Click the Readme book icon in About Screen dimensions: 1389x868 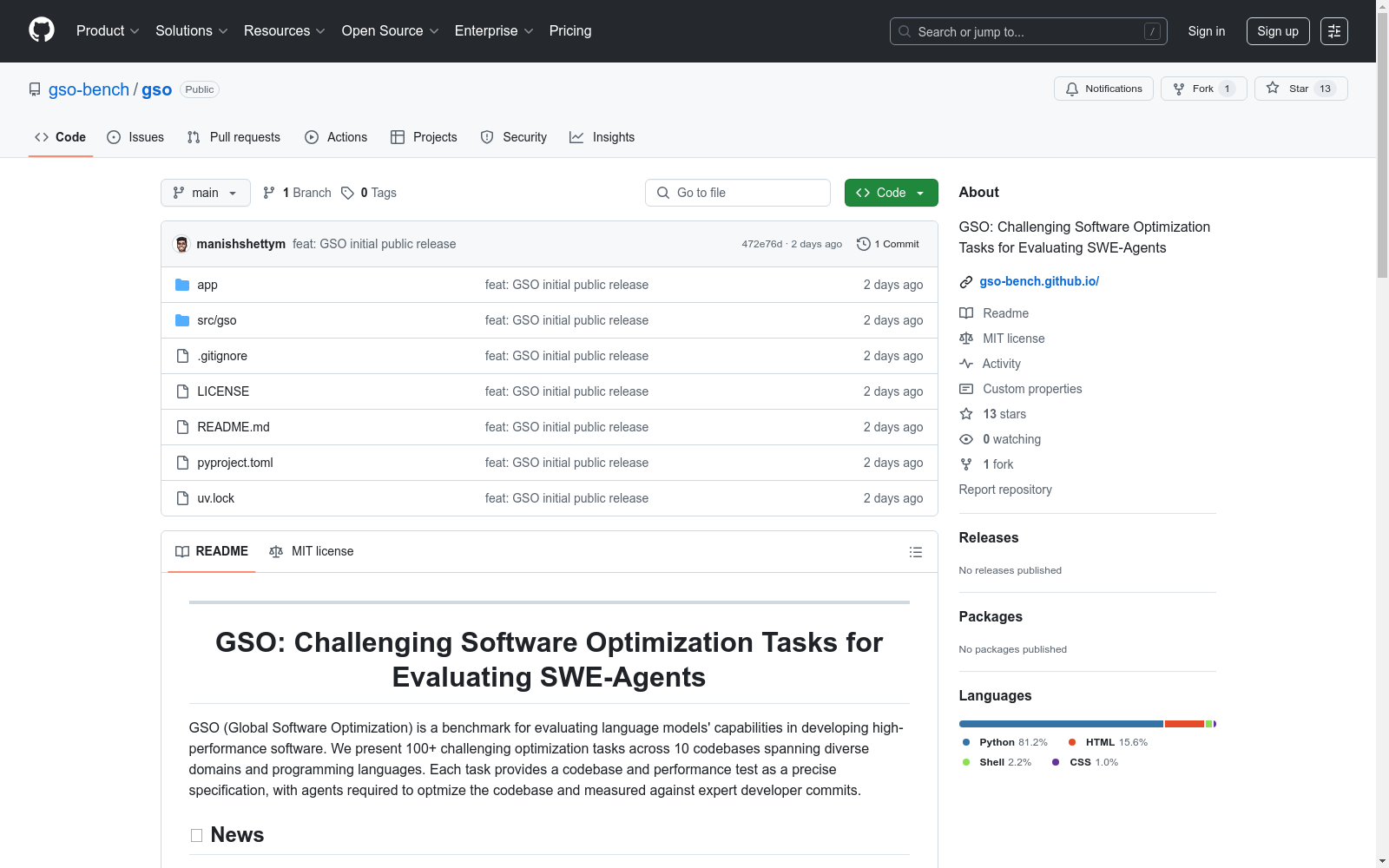point(966,313)
